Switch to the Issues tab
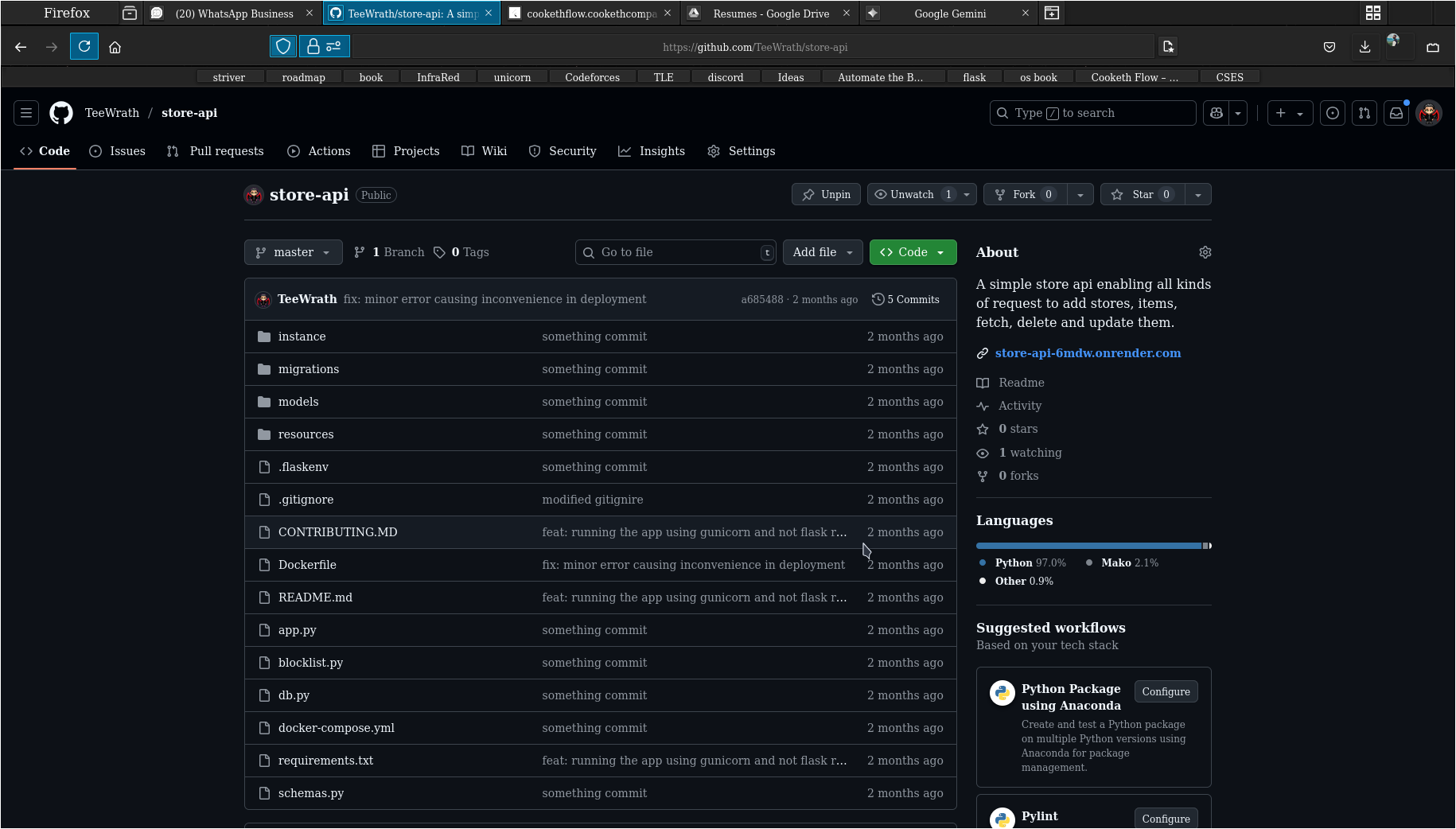 click(118, 151)
